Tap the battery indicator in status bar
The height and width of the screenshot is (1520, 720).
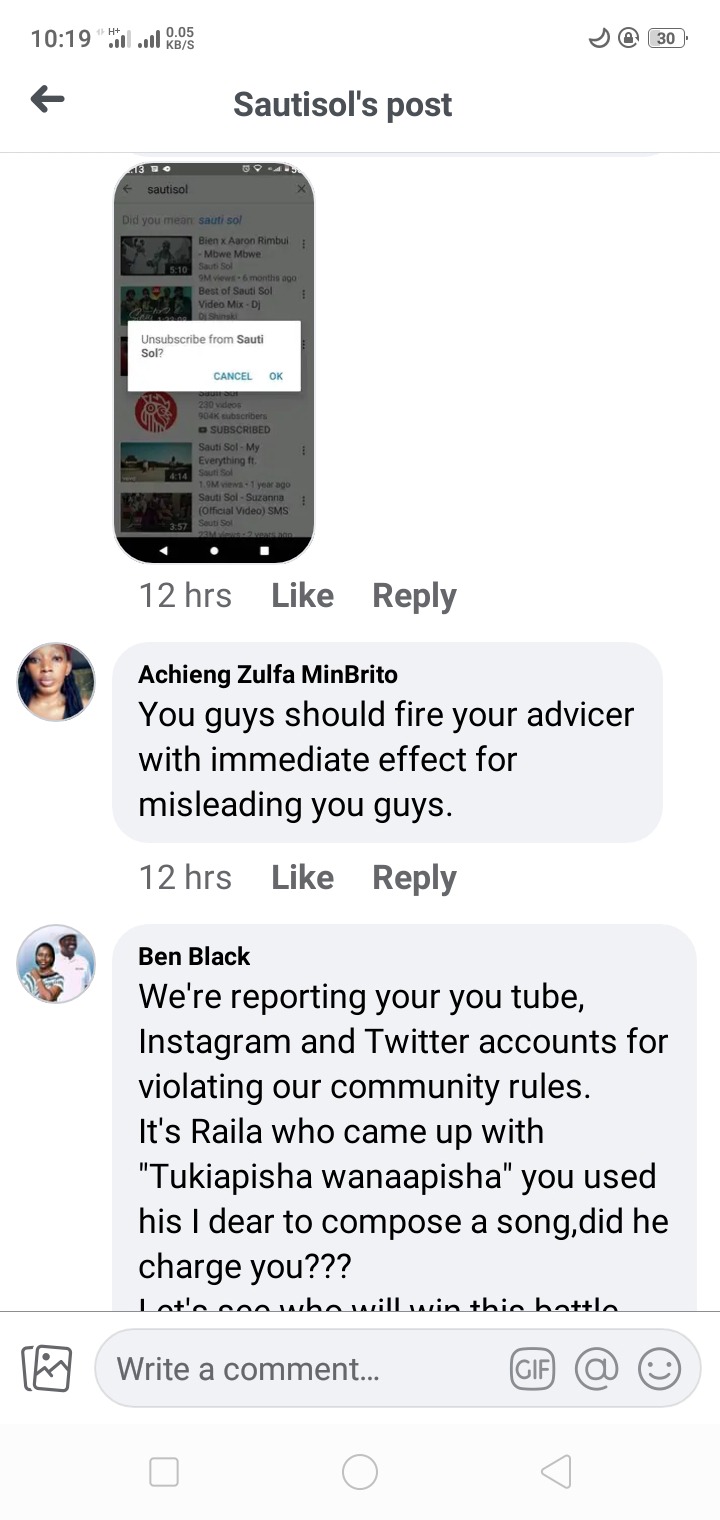(x=667, y=38)
